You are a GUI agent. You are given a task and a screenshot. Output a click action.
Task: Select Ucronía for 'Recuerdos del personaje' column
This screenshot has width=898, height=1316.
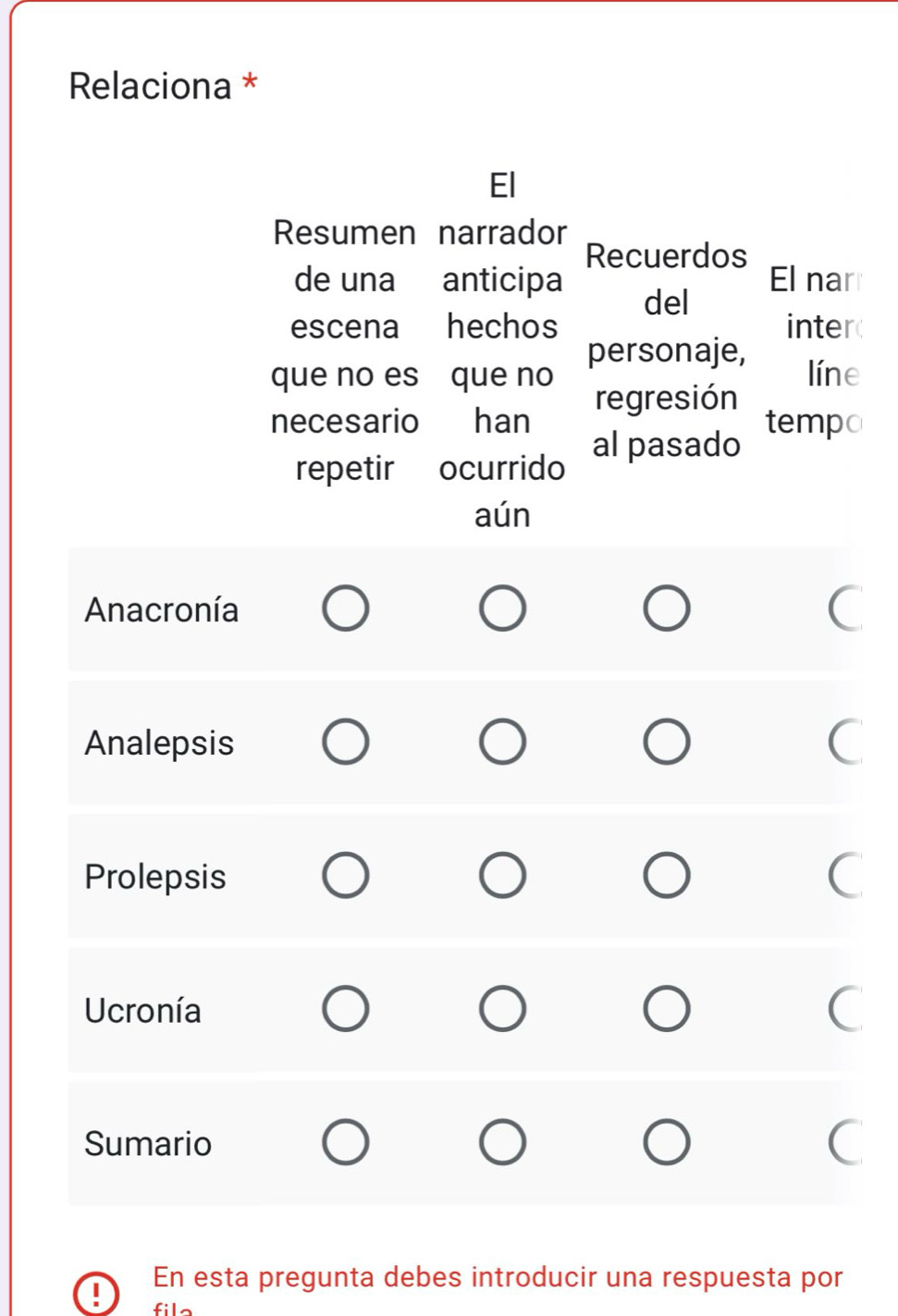click(x=667, y=1009)
